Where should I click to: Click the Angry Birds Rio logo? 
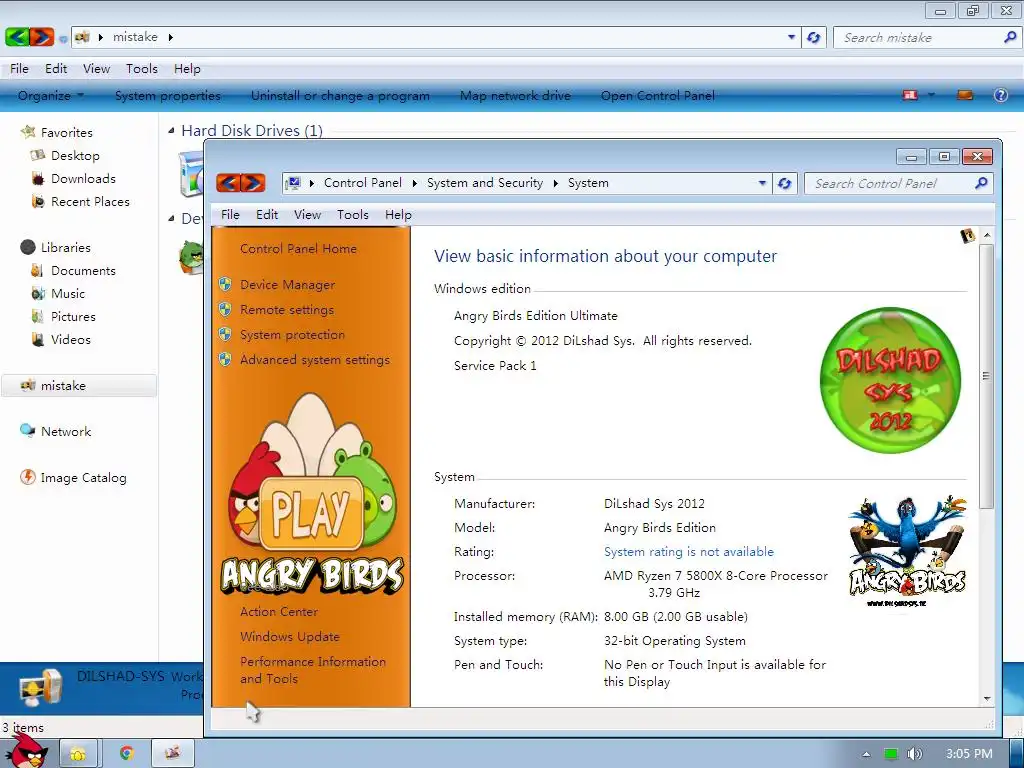pyautogui.click(x=908, y=552)
